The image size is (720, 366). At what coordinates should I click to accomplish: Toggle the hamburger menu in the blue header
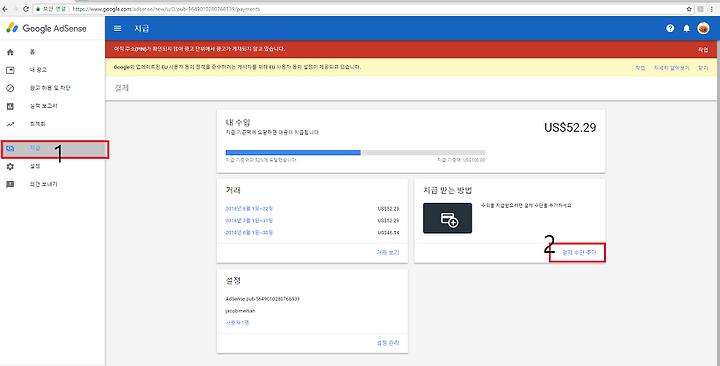[118, 28]
